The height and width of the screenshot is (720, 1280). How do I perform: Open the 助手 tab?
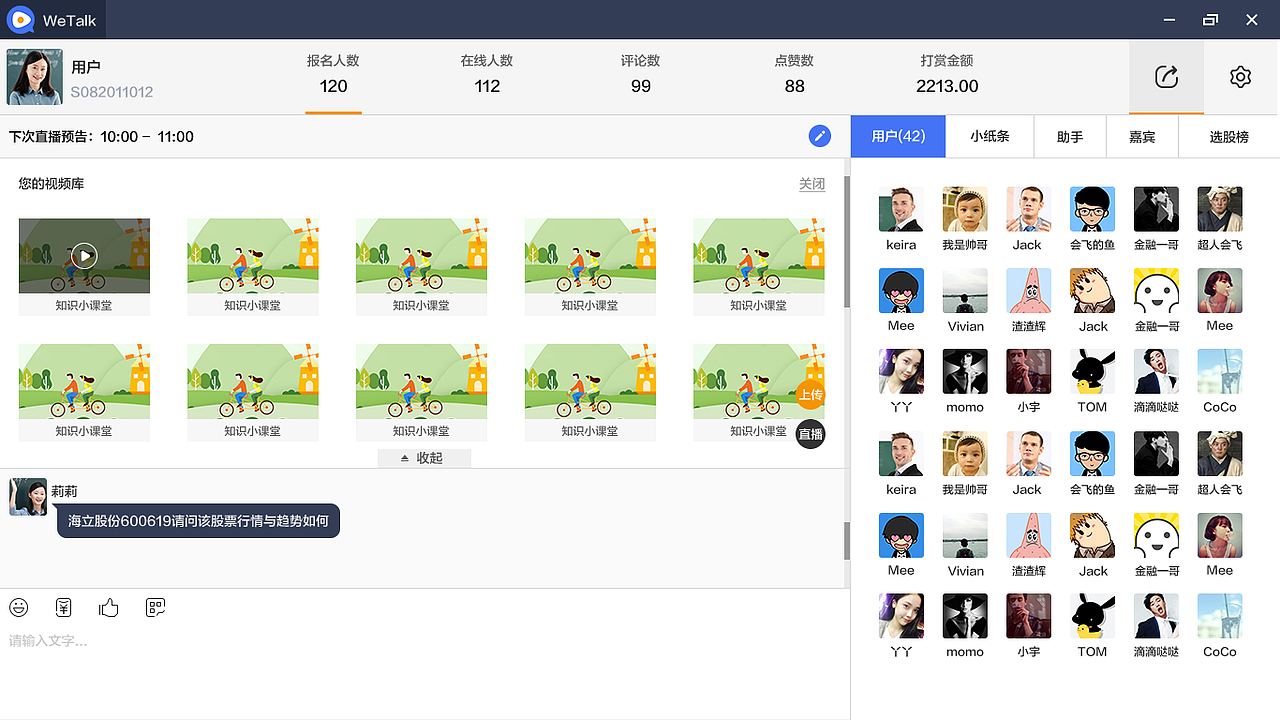pos(1070,136)
